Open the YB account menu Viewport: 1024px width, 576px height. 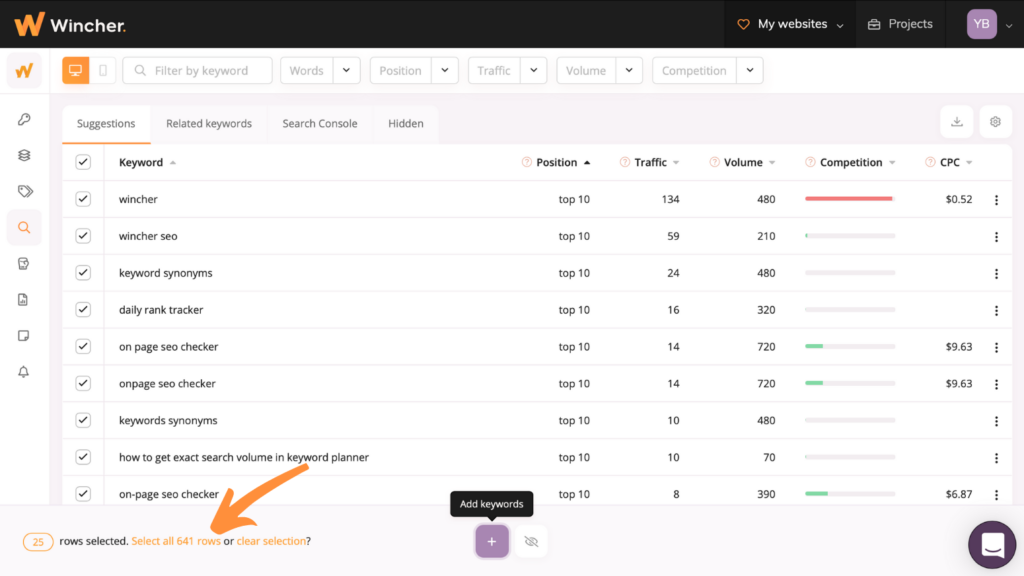pyautogui.click(x=989, y=24)
